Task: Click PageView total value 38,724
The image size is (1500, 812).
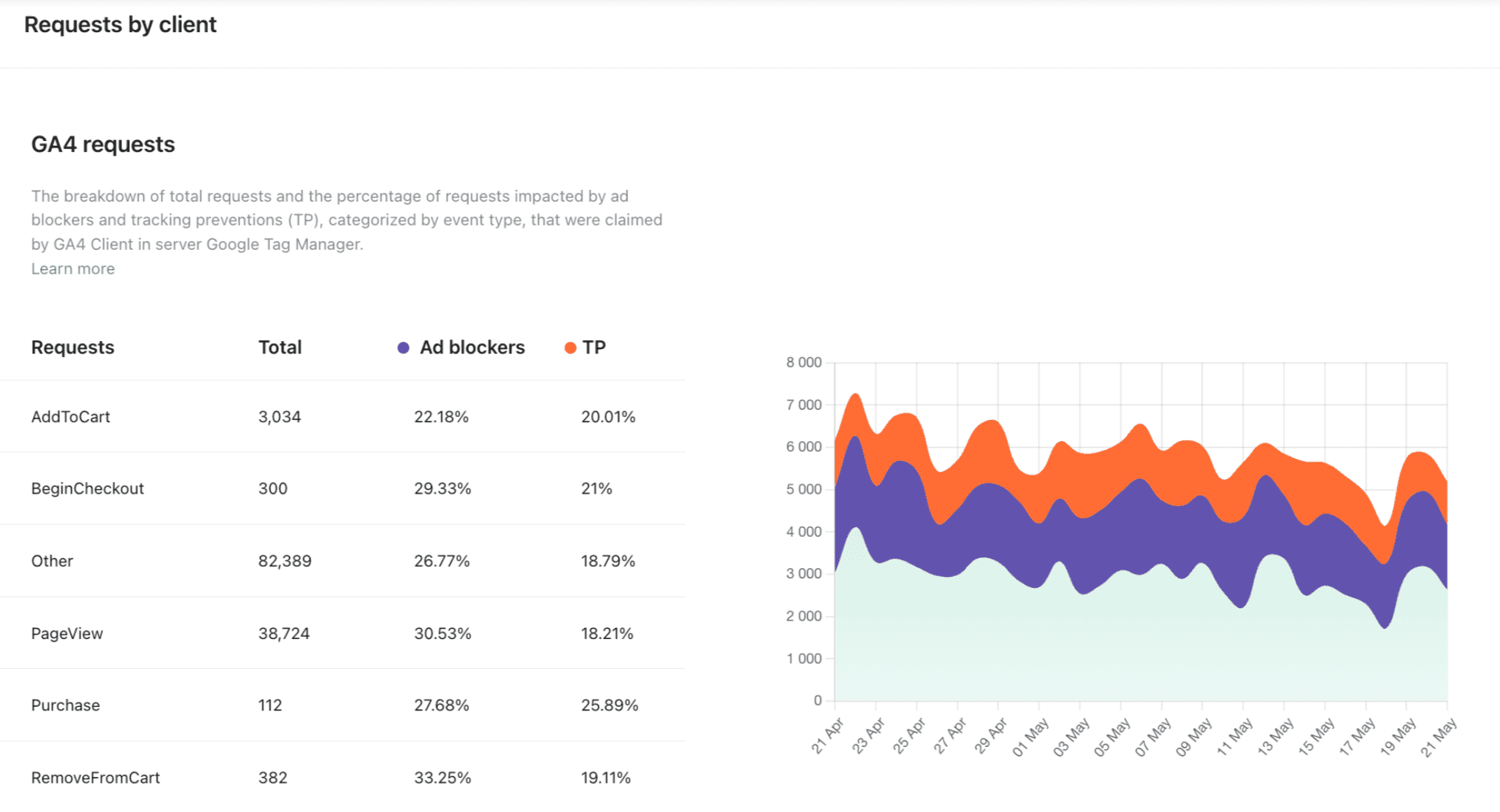Action: [x=284, y=633]
